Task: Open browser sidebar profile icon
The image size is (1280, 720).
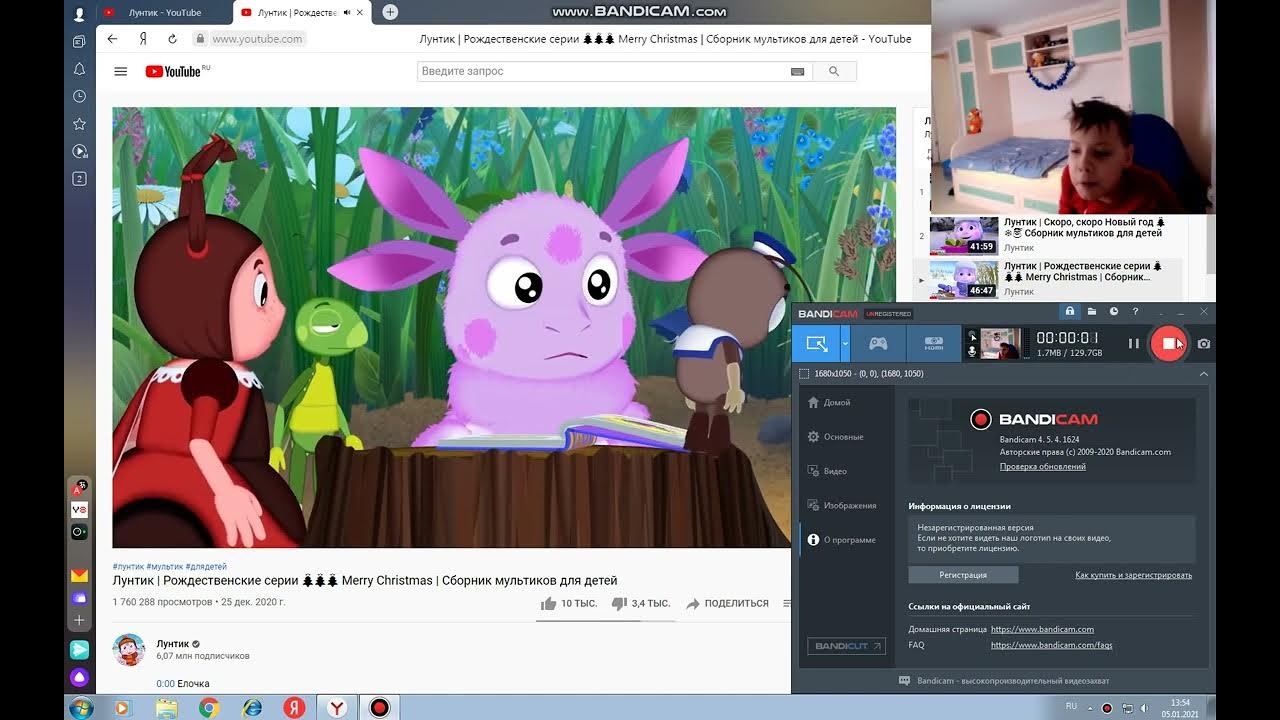Action: (79, 14)
